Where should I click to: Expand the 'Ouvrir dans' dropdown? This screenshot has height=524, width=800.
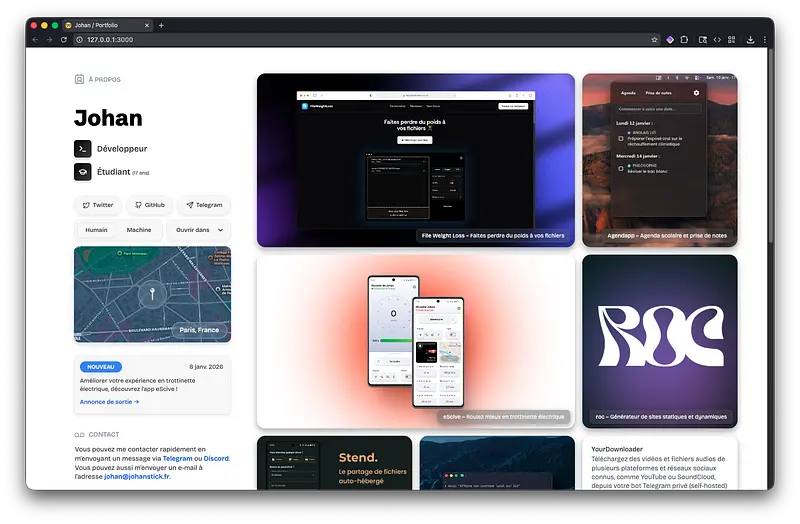(199, 230)
